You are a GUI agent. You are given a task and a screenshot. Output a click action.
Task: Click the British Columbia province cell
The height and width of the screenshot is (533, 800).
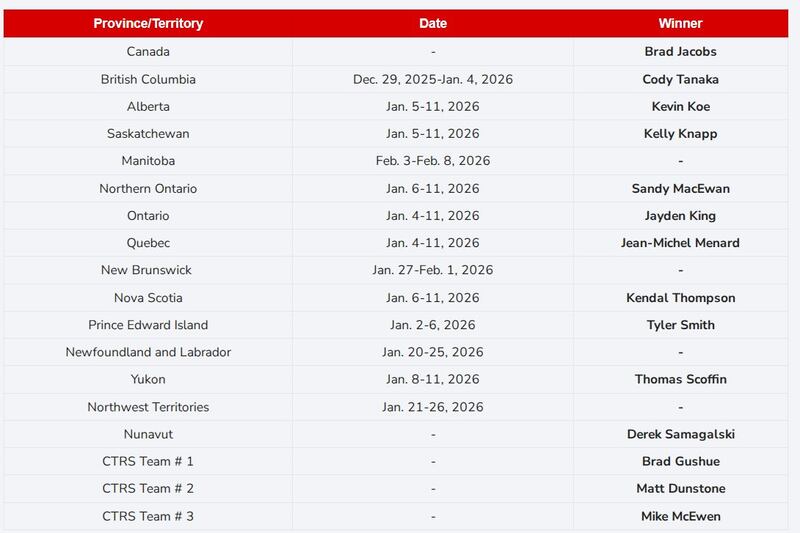[x=148, y=79]
